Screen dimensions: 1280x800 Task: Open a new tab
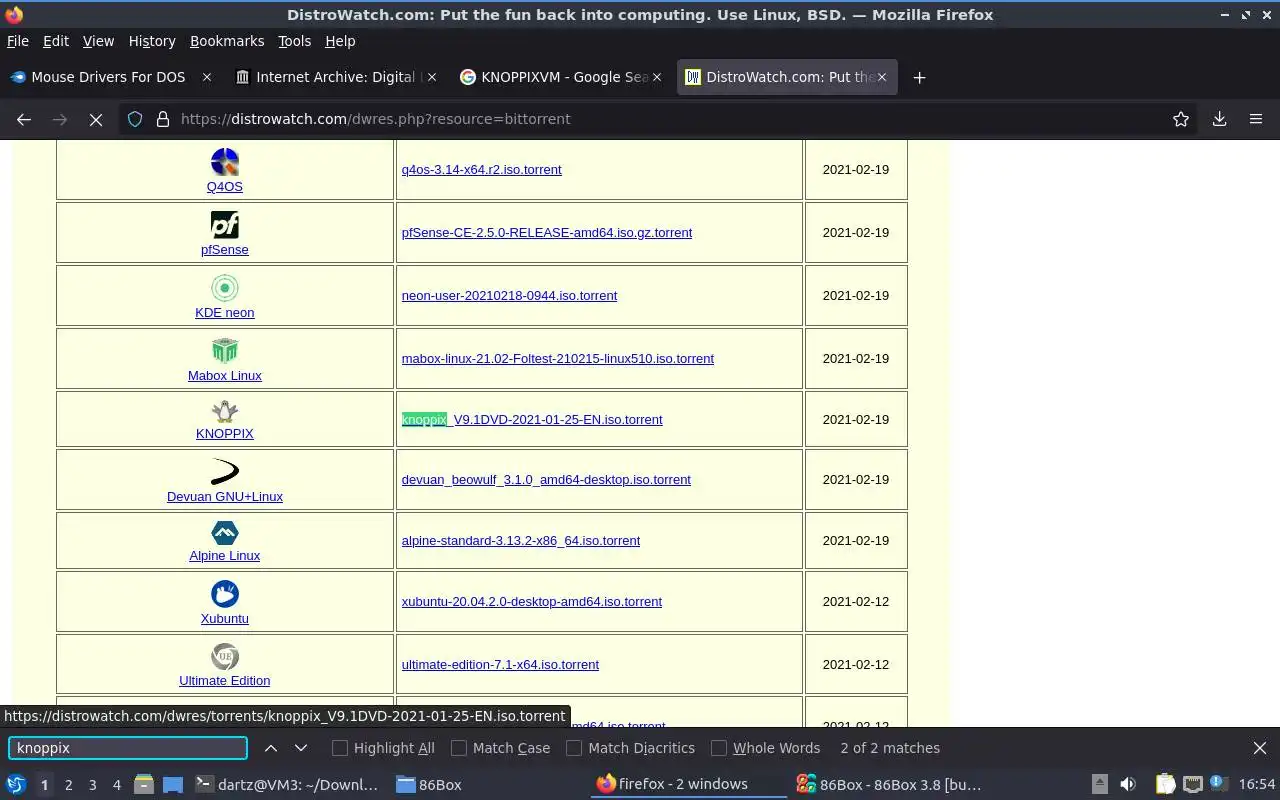919,77
